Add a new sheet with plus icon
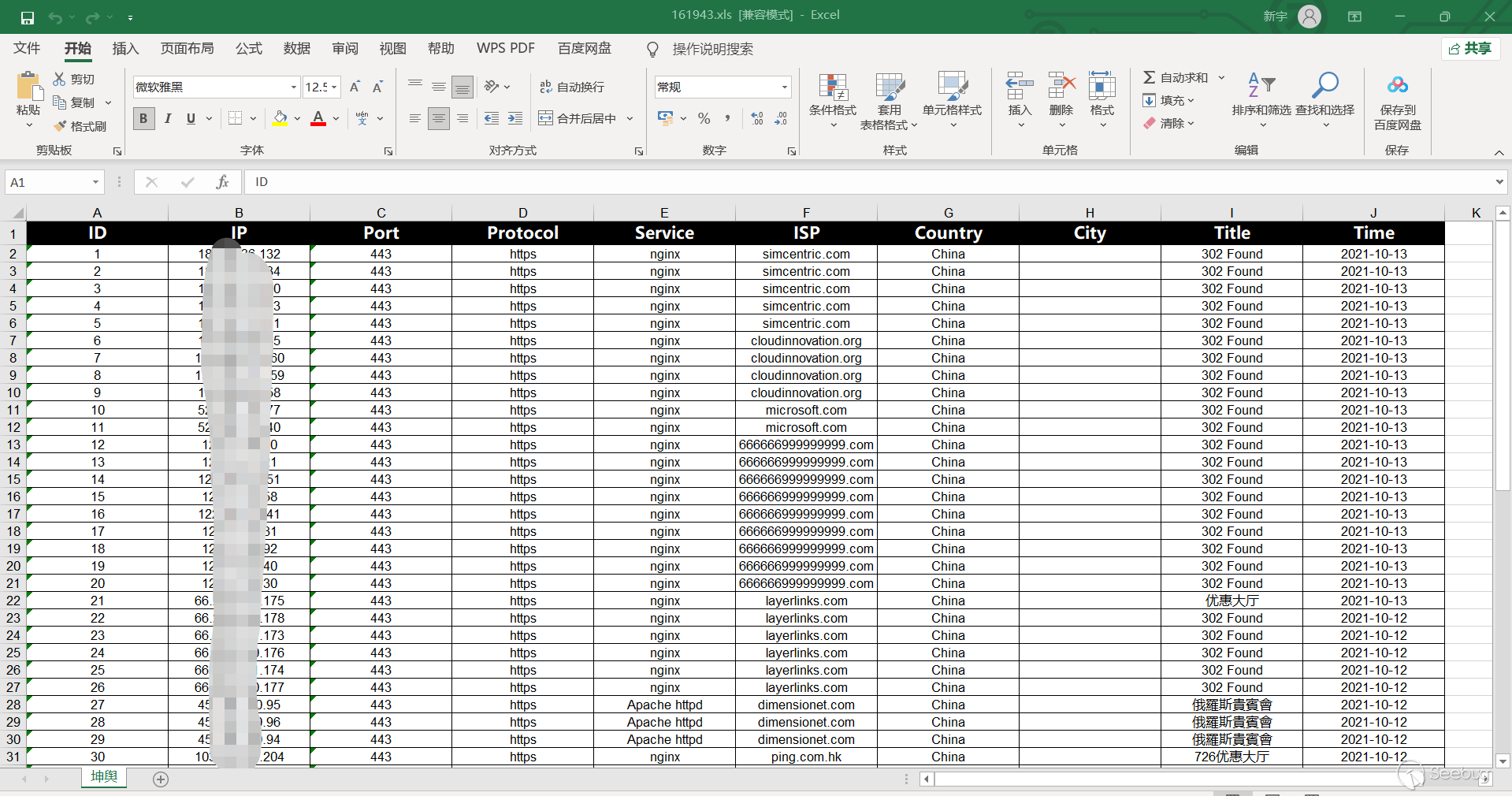The height and width of the screenshot is (796, 1512). click(161, 779)
